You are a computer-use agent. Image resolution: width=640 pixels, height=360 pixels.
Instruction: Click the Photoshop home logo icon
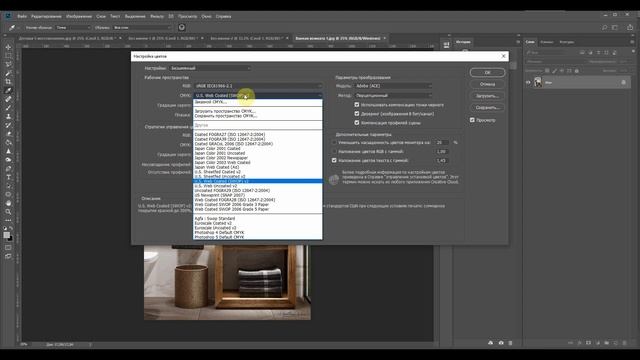[8, 16]
